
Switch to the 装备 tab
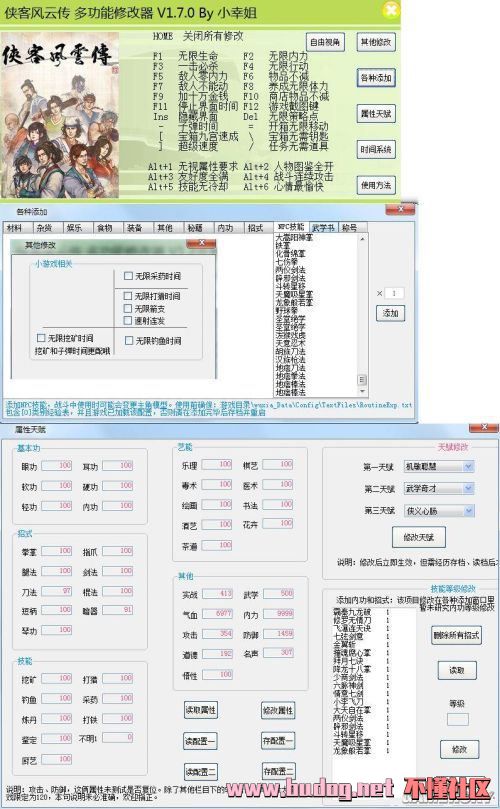click(x=138, y=228)
